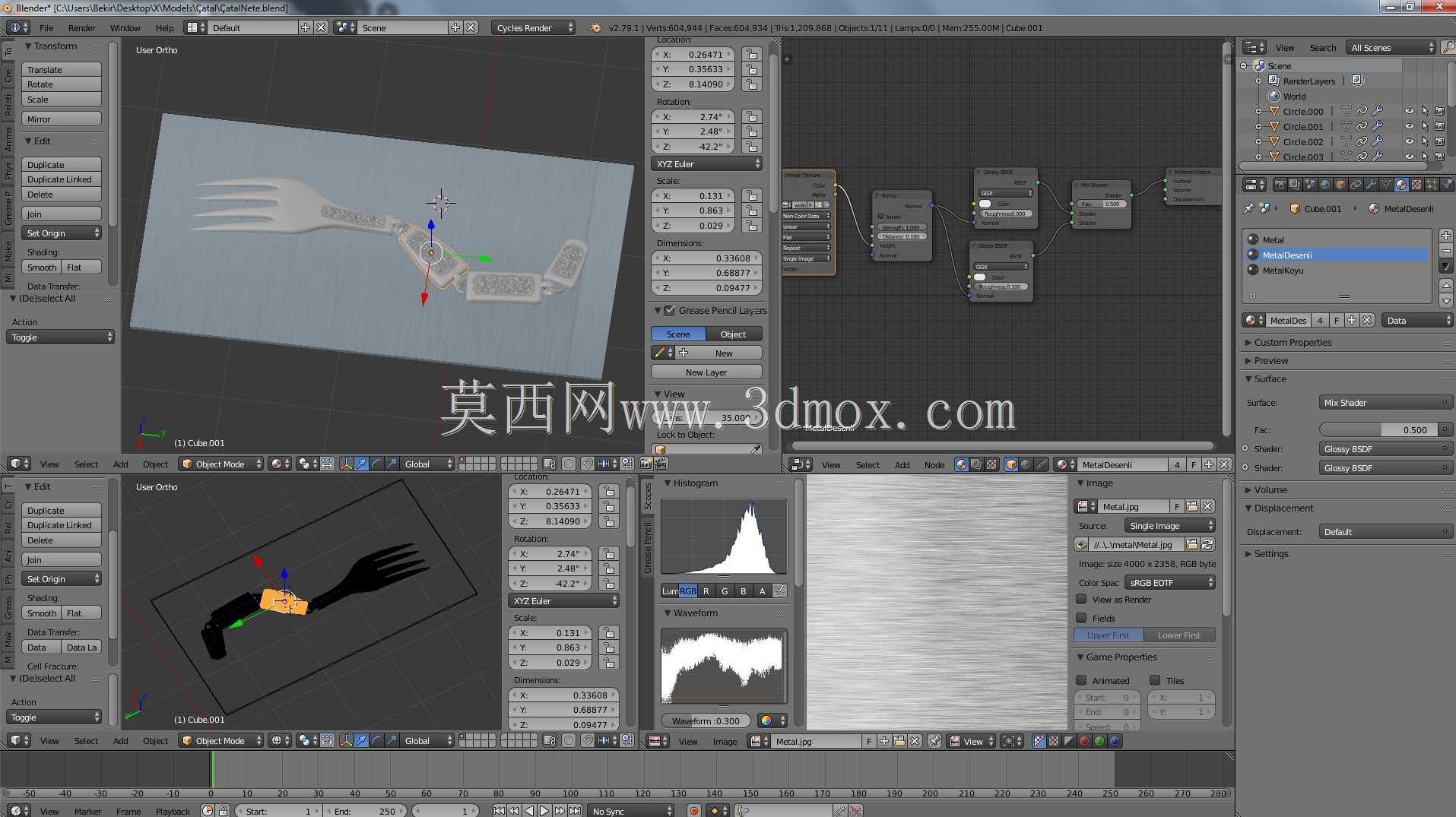Open the Material properties tab

(x=1401, y=185)
